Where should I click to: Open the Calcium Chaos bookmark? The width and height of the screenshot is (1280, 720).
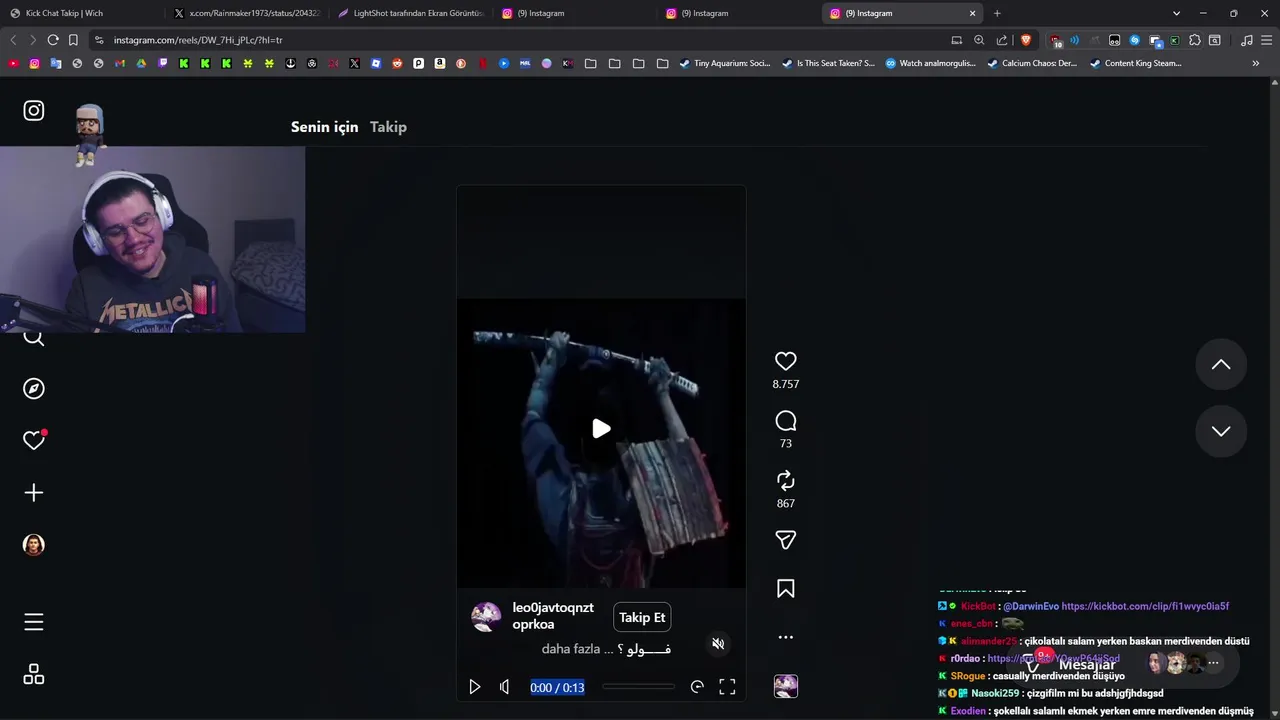click(x=1032, y=63)
